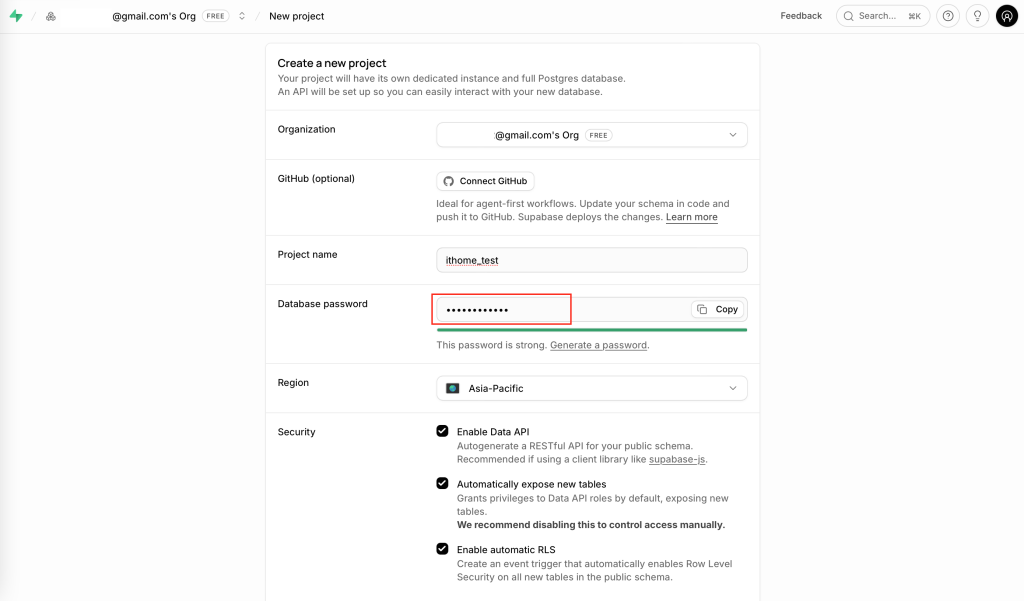Image resolution: width=1024 pixels, height=601 pixels.
Task: Open the help question mark icon
Action: [948, 16]
